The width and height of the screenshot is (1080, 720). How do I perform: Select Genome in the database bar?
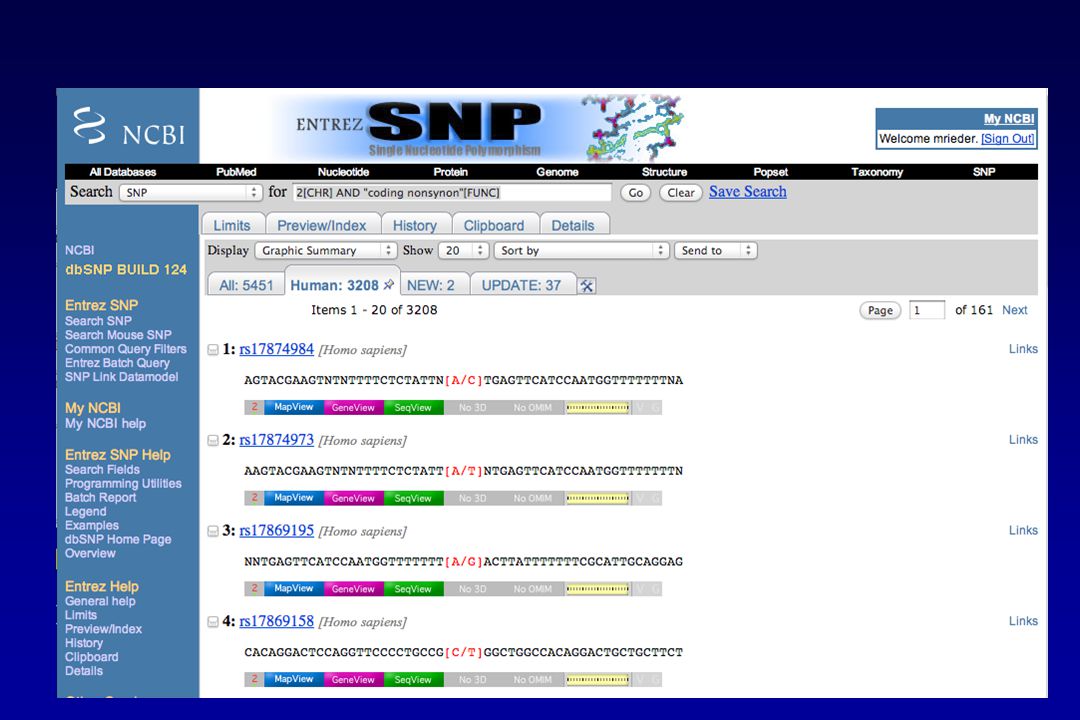pyautogui.click(x=557, y=172)
